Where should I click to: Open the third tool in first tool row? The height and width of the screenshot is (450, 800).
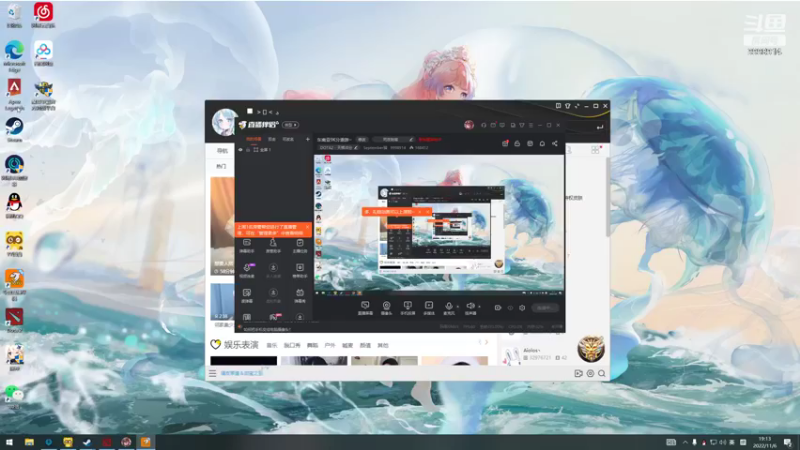pos(299,245)
